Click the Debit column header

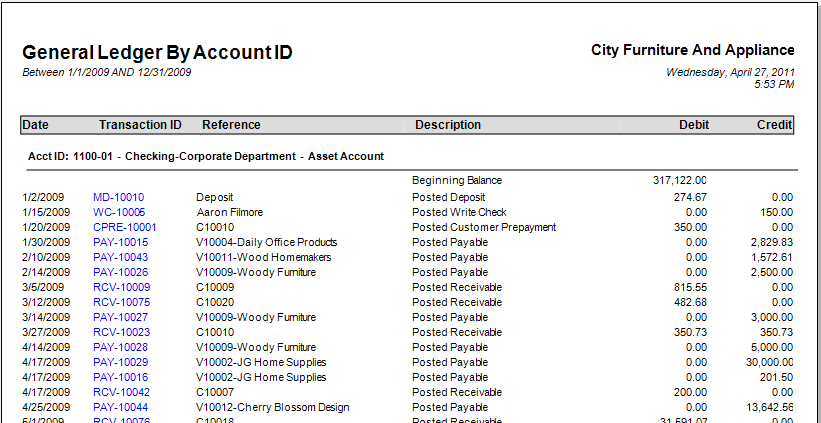(x=694, y=125)
